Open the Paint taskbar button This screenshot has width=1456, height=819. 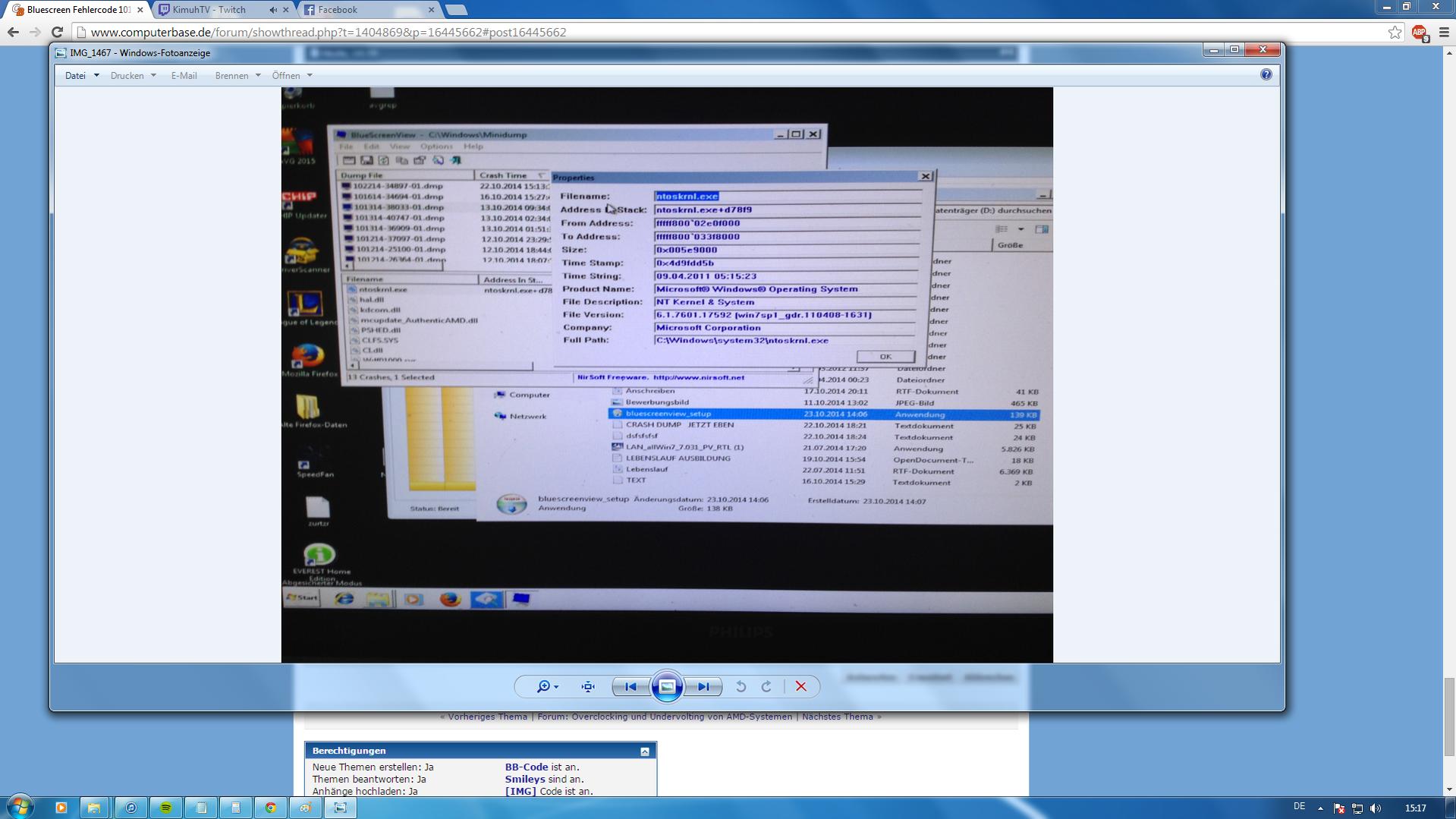[305, 808]
